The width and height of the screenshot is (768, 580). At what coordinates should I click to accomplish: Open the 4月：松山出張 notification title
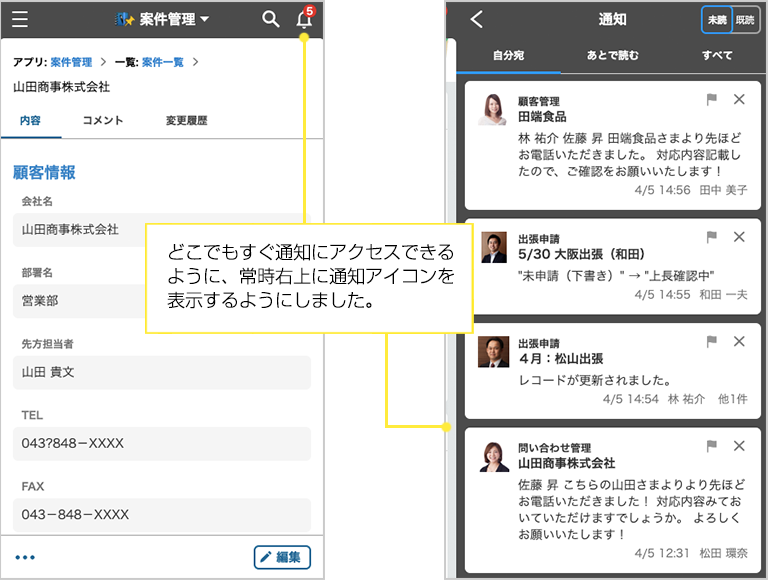pyautogui.click(x=561, y=359)
